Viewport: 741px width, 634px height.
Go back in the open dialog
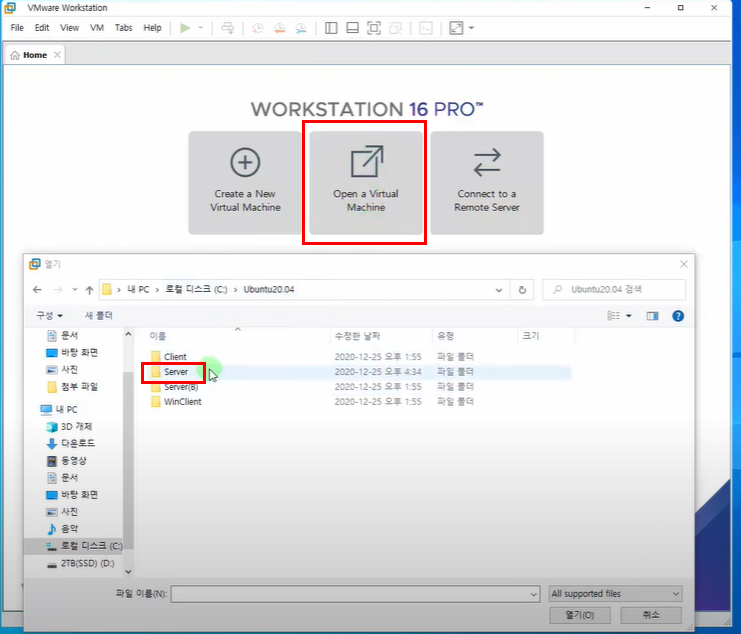37,290
